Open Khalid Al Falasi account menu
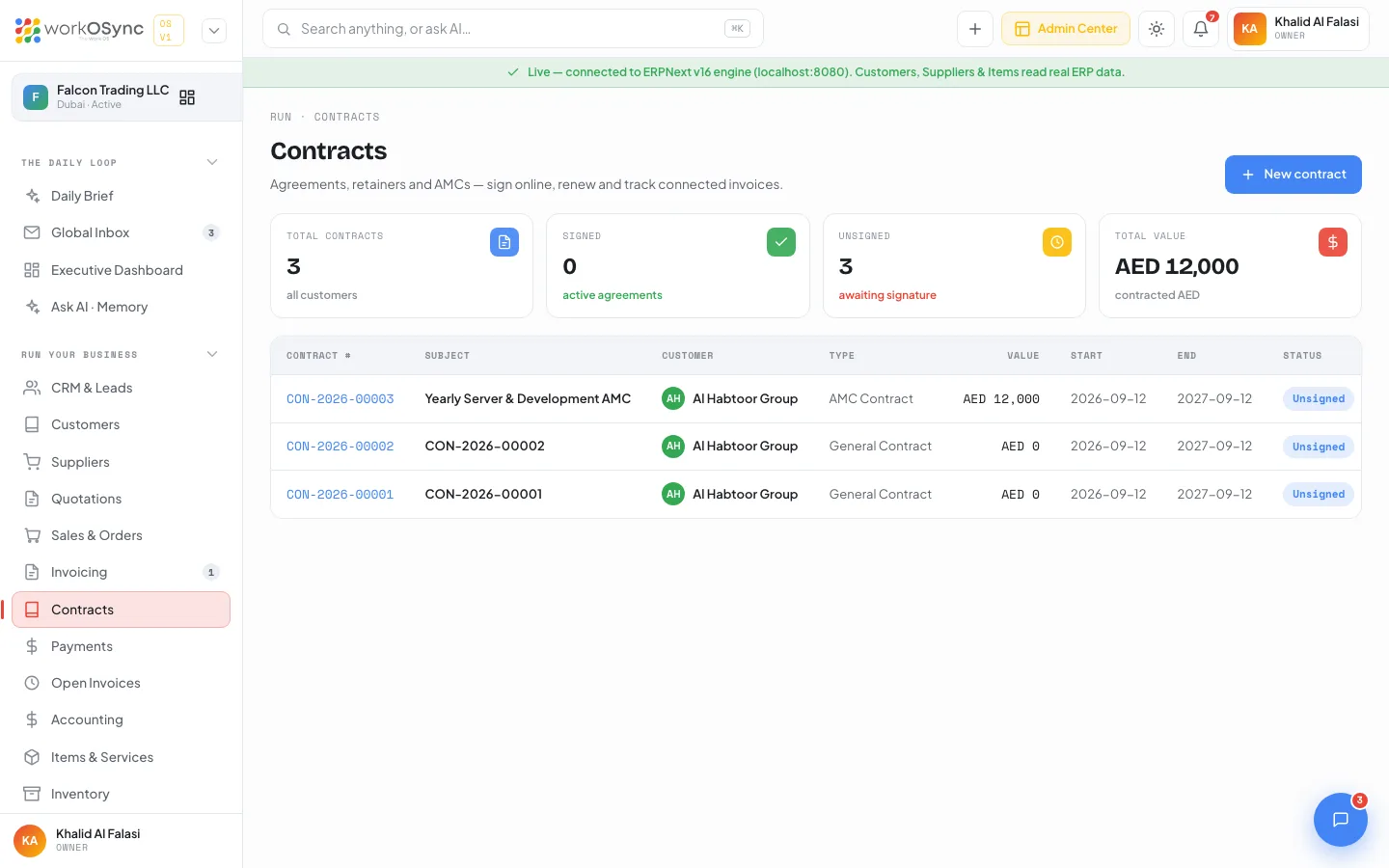 1298,29
